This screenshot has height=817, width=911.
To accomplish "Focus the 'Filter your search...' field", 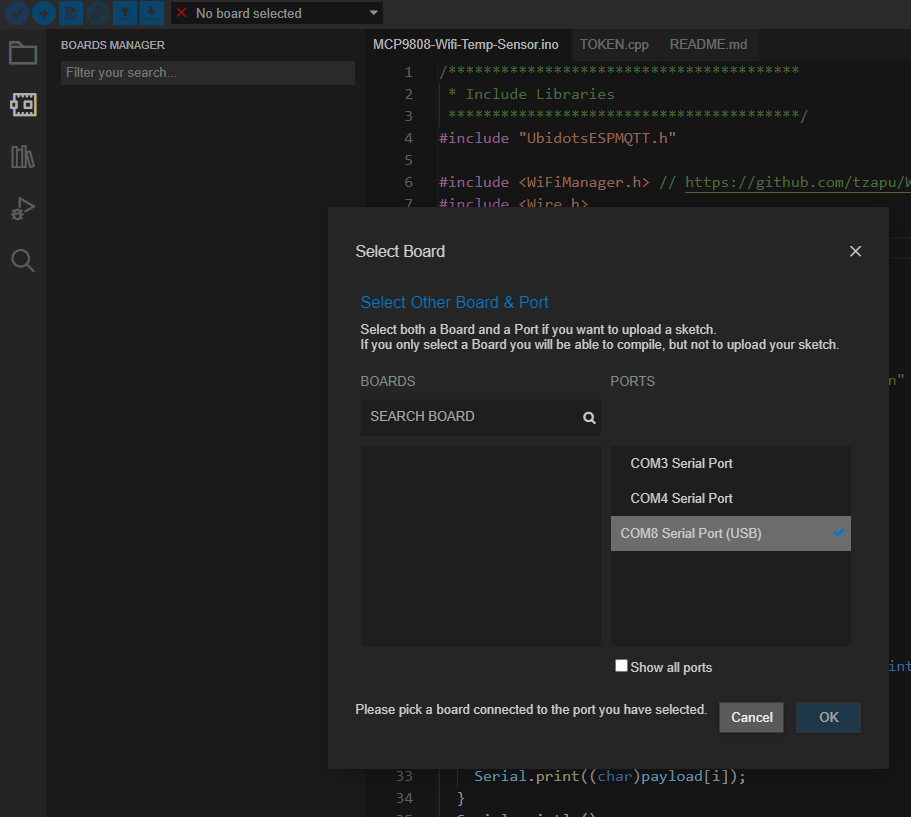I will tap(207, 73).
